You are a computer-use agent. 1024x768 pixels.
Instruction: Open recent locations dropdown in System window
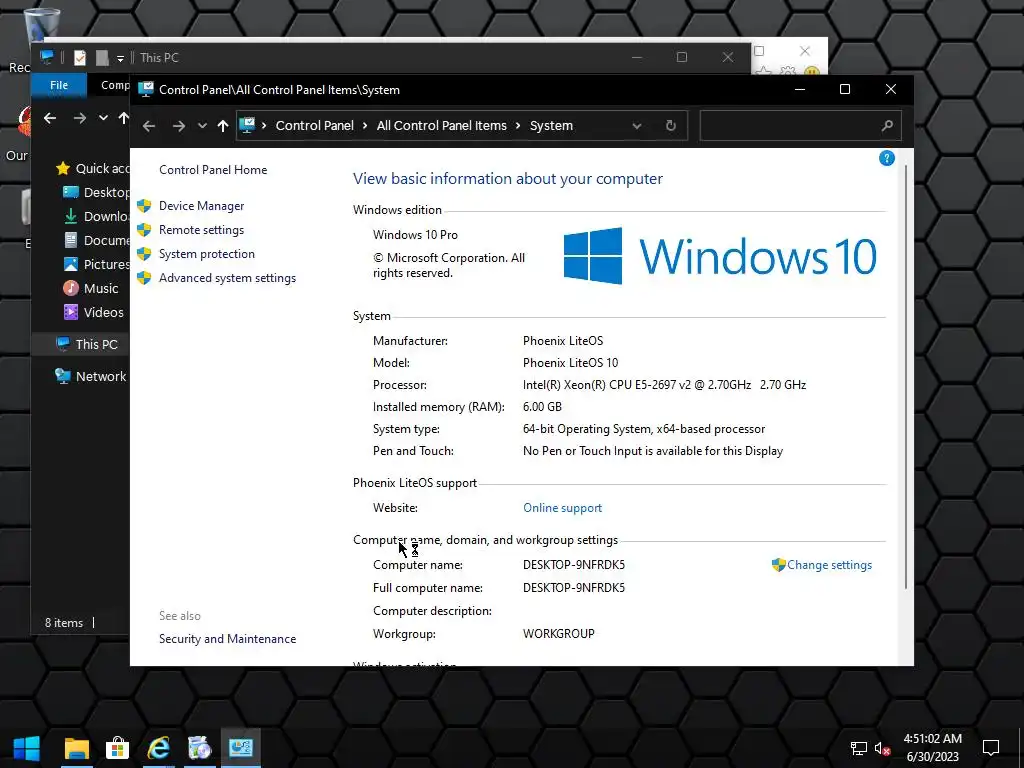tap(202, 126)
